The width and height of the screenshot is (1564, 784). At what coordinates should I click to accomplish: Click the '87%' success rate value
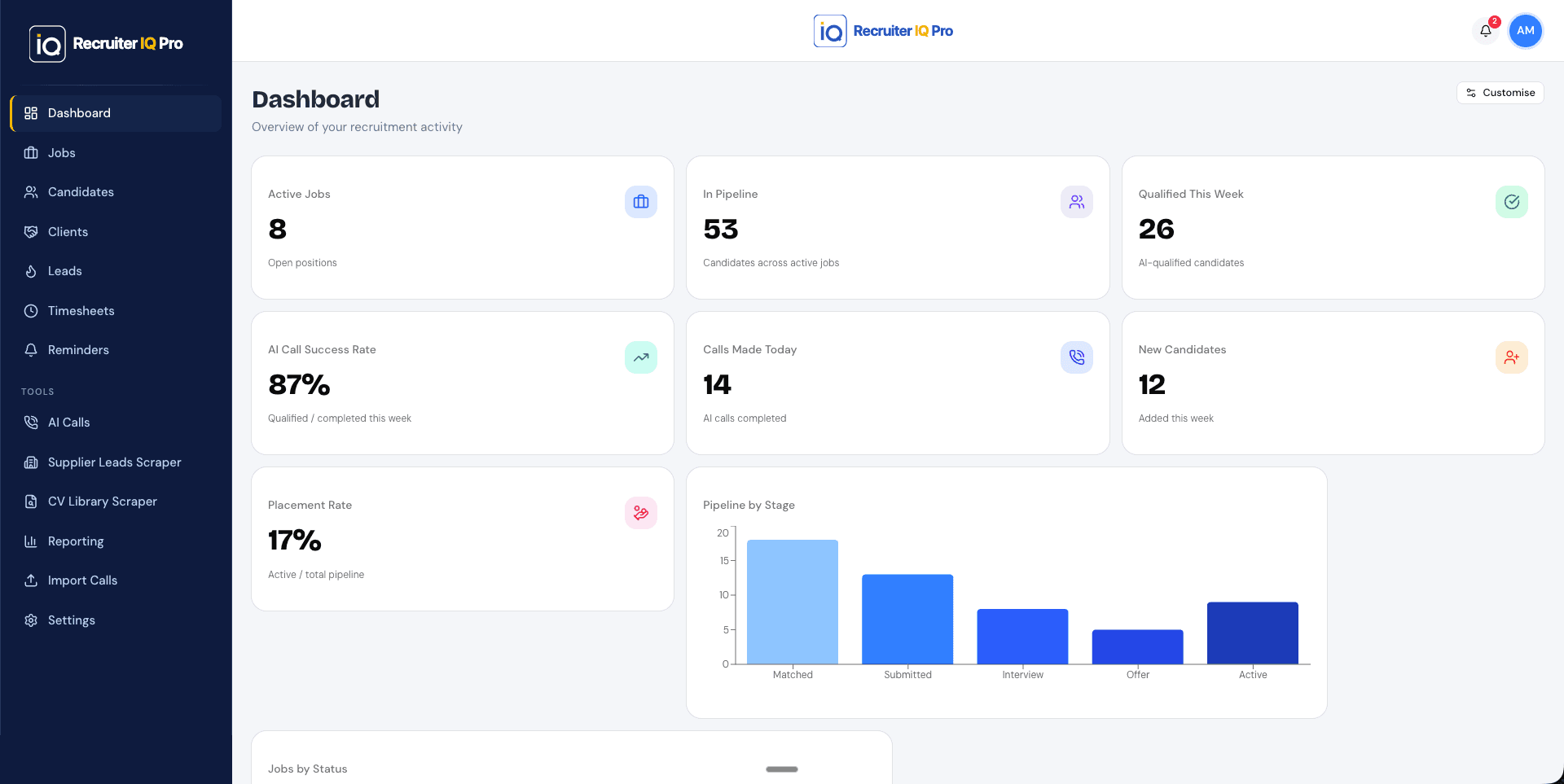click(x=299, y=385)
